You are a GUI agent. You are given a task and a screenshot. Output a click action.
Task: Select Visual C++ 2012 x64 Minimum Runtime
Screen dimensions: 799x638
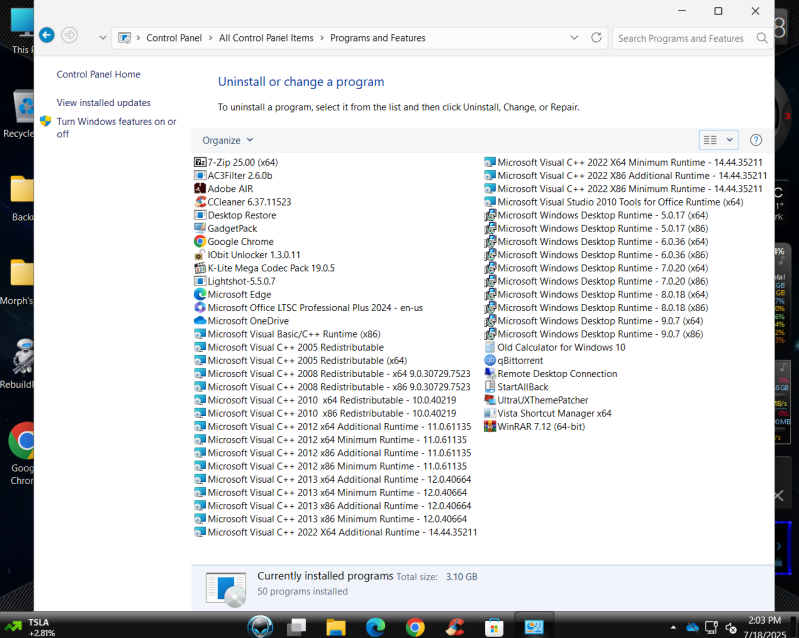coord(330,440)
